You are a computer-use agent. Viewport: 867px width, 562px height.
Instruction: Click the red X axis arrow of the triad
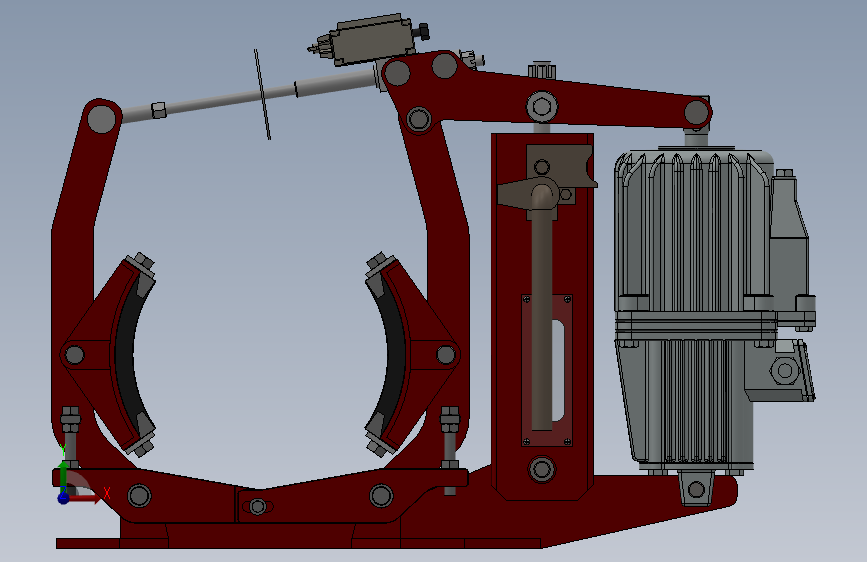coord(84,499)
